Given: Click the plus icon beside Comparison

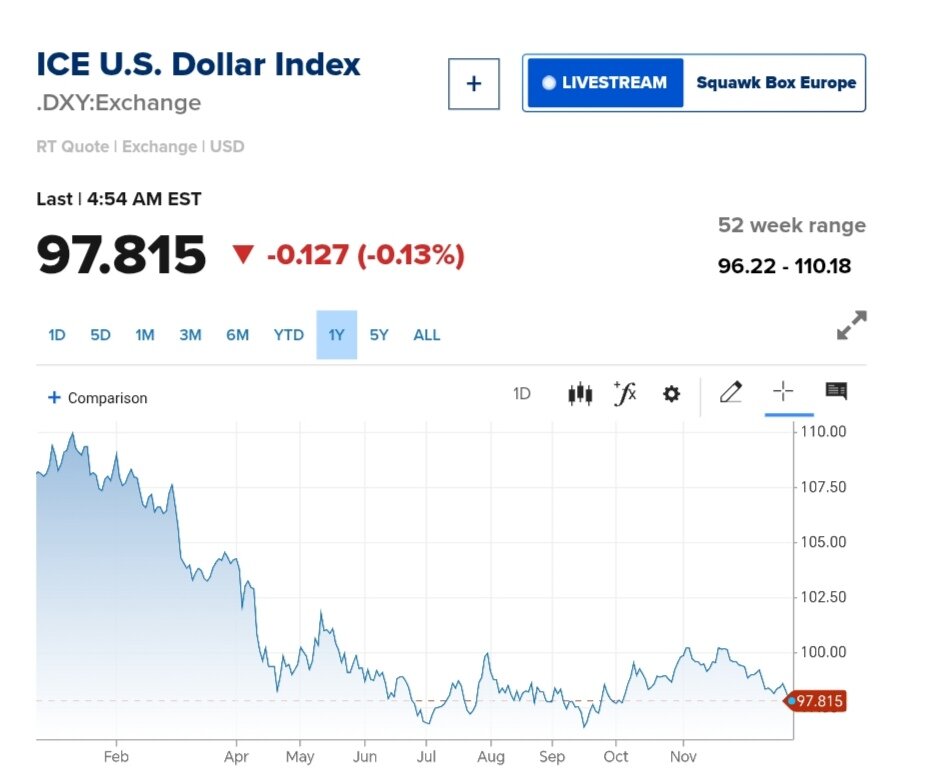Looking at the screenshot, I should (54, 398).
